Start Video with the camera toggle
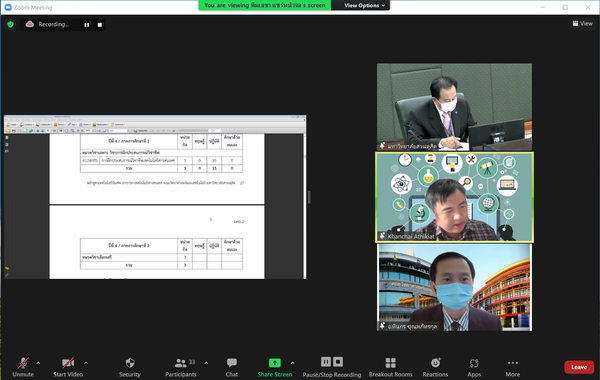This screenshot has width=600, height=380. tap(68, 367)
